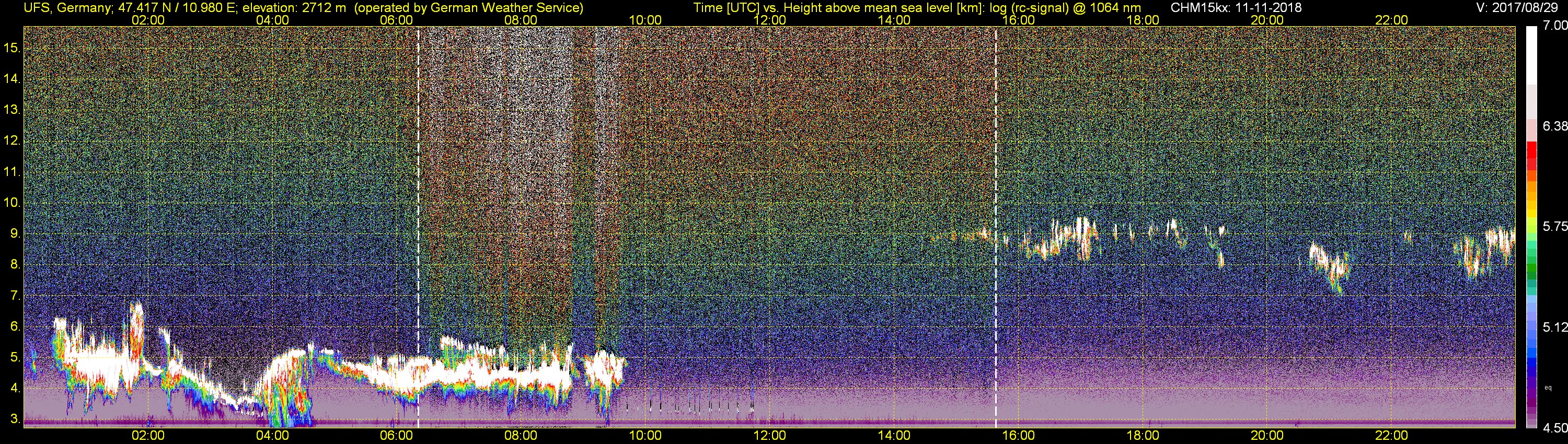
Task: Click the 12:00 label on the bottom time axis
Action: click(769, 436)
